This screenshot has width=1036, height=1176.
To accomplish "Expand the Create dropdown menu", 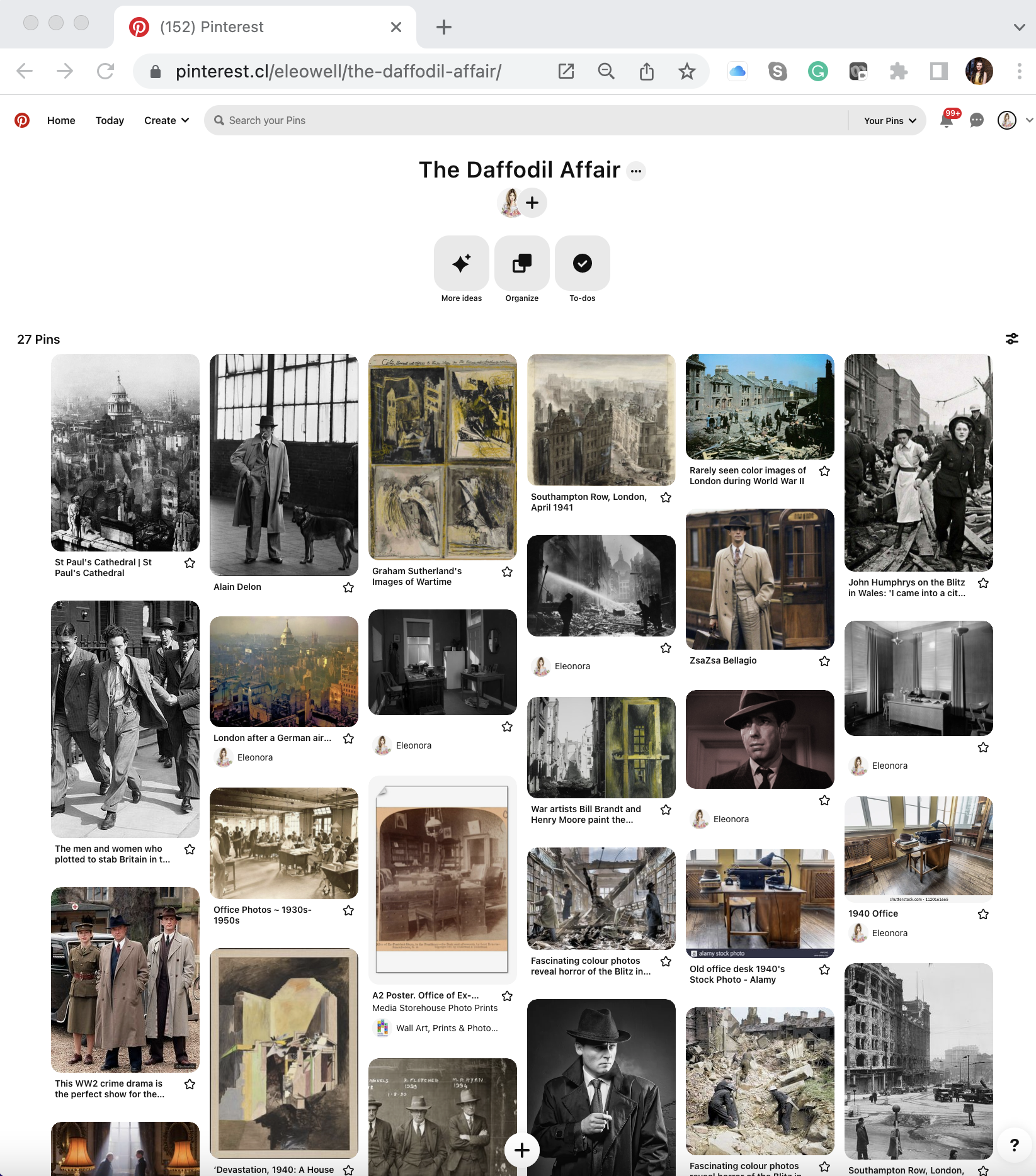I will pos(166,120).
